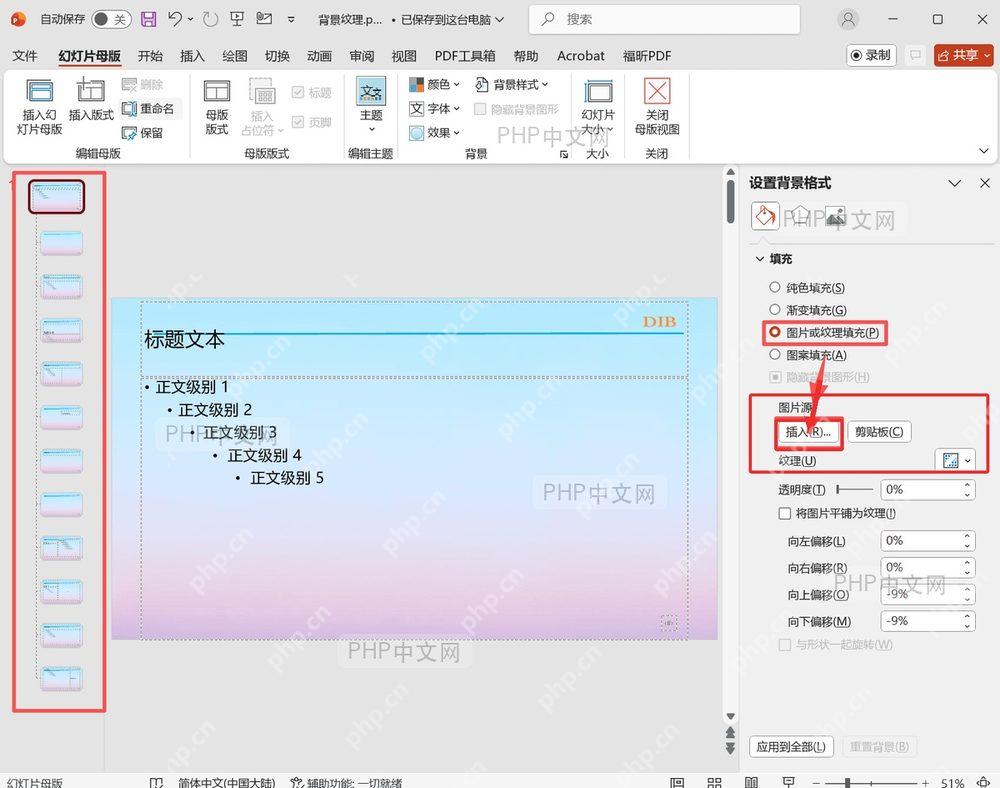
Task: Select the Effects pentagon tab icon
Action: coord(800,217)
